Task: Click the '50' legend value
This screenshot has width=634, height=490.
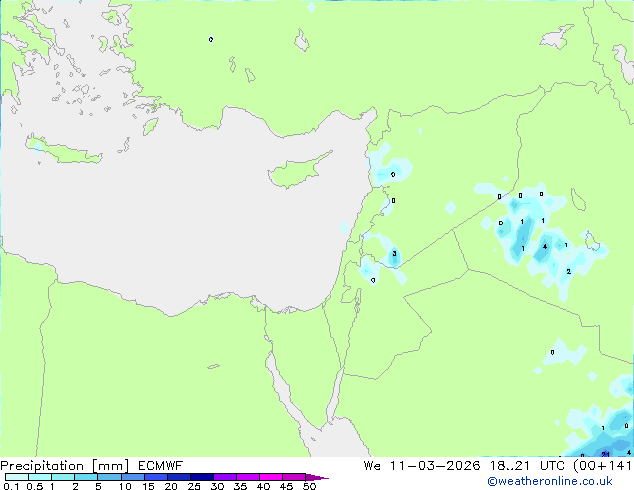Action: [309, 486]
